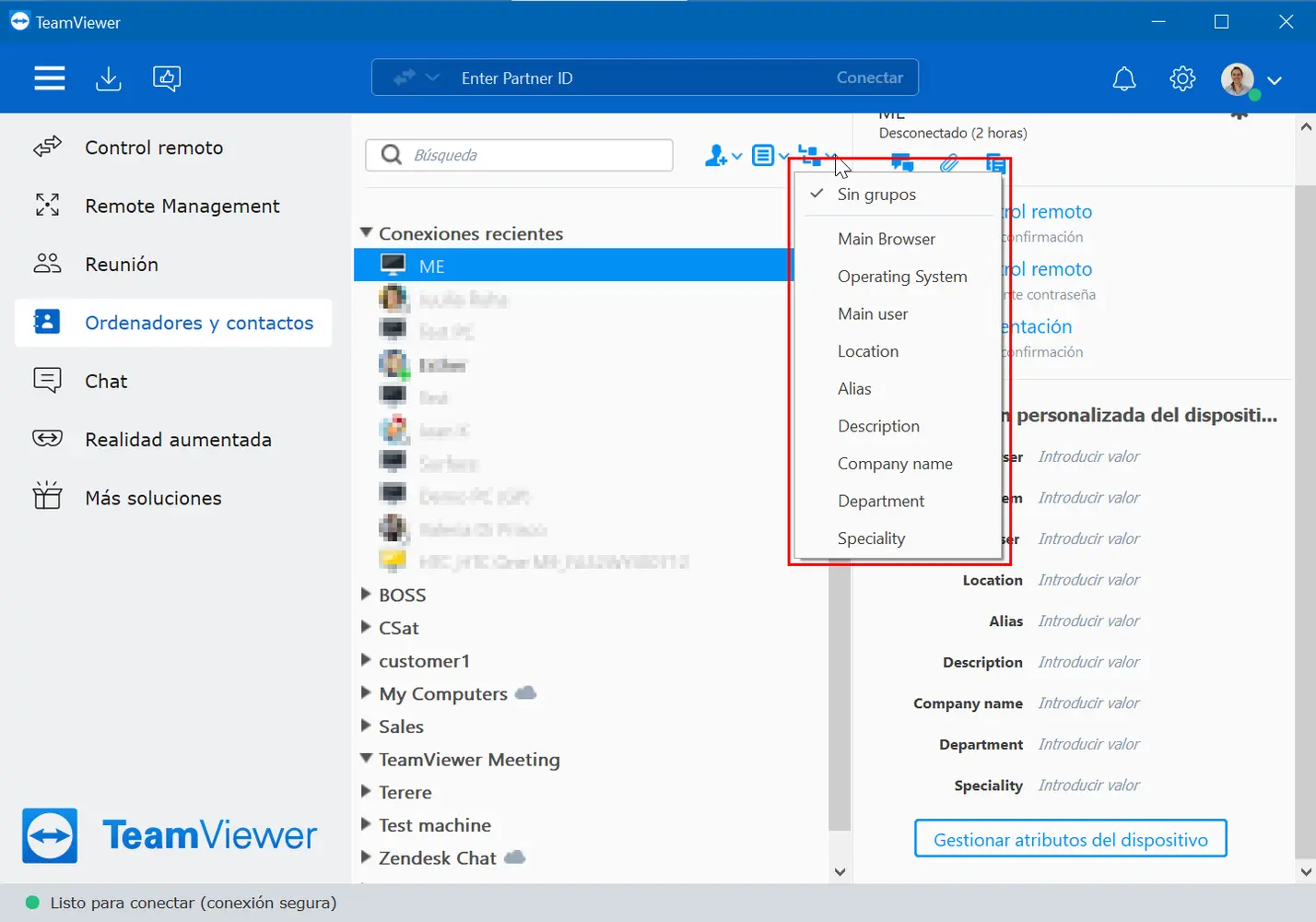Select the ME computer entry
This screenshot has height=922, width=1316.
tap(573, 266)
